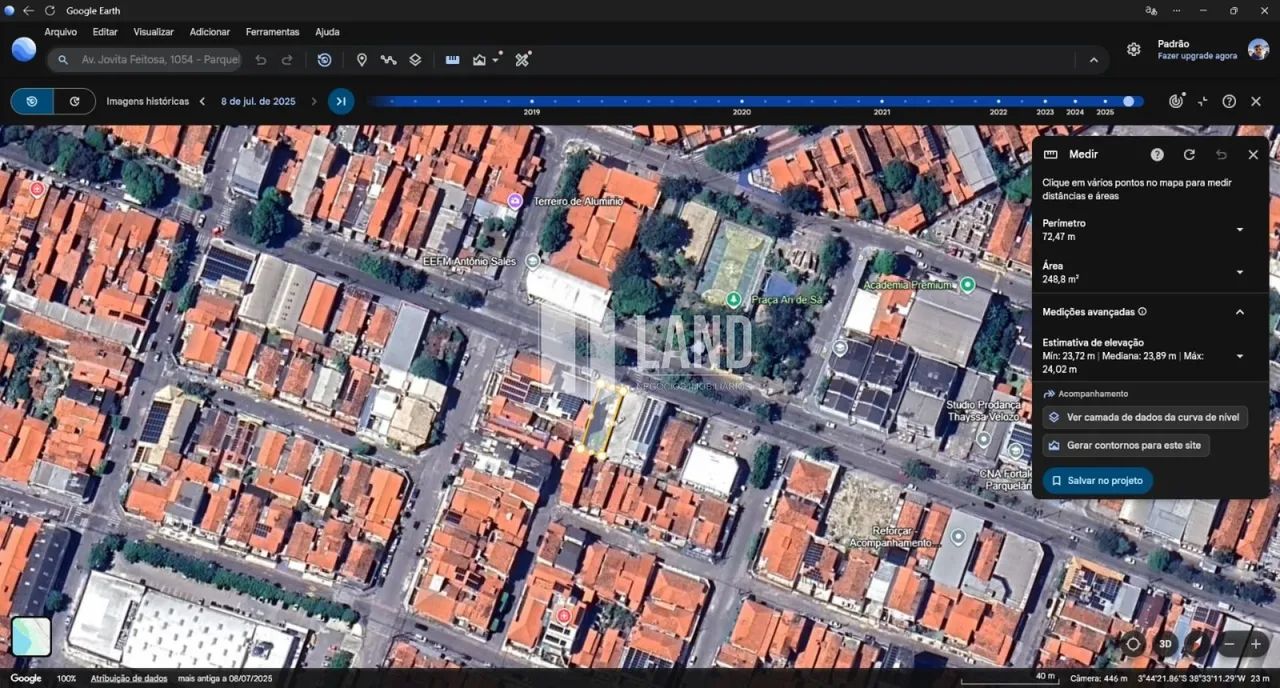Go to next historical image date
This screenshot has height=688, width=1280.
coord(313,101)
